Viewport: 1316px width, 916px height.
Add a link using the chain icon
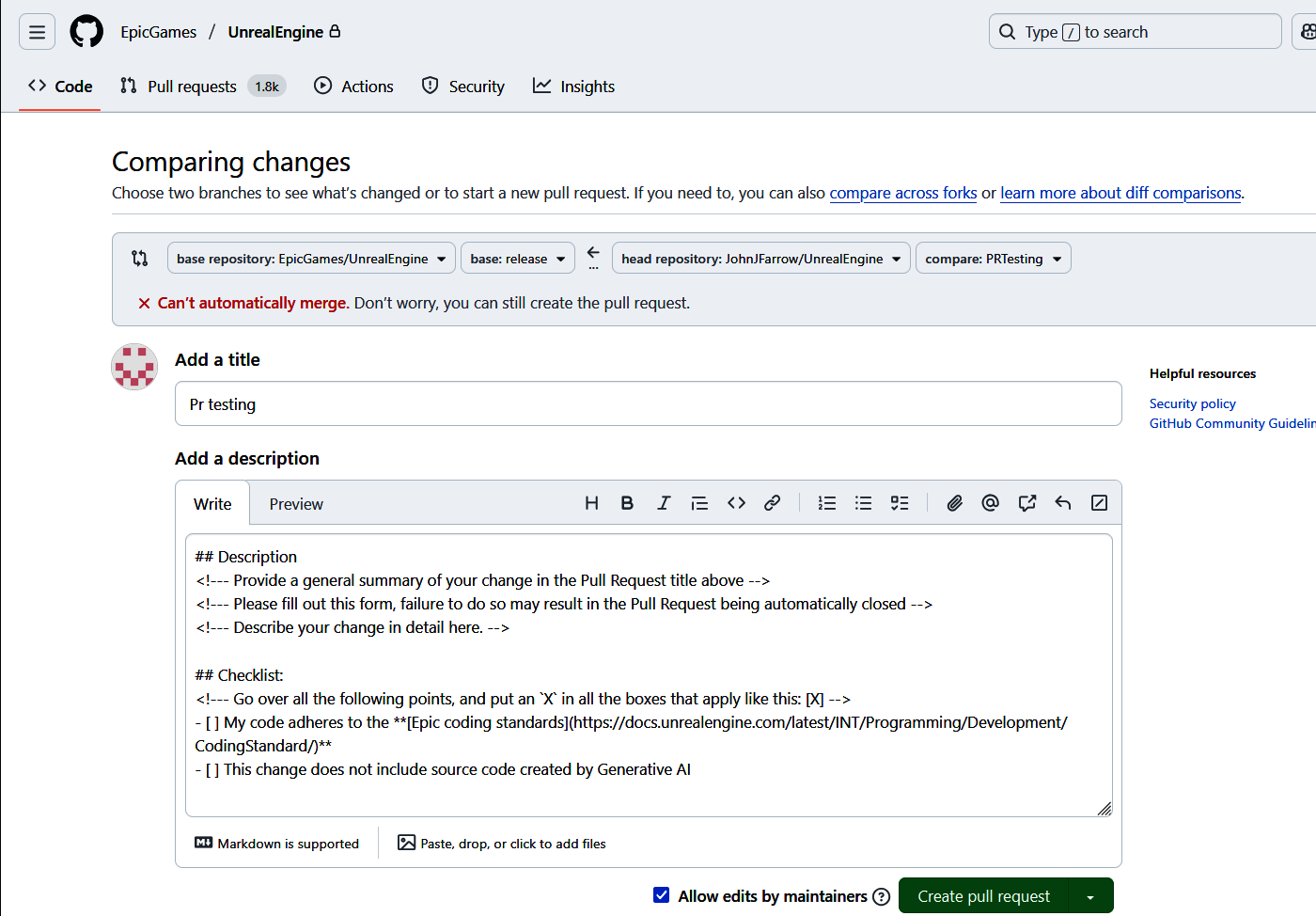(772, 503)
